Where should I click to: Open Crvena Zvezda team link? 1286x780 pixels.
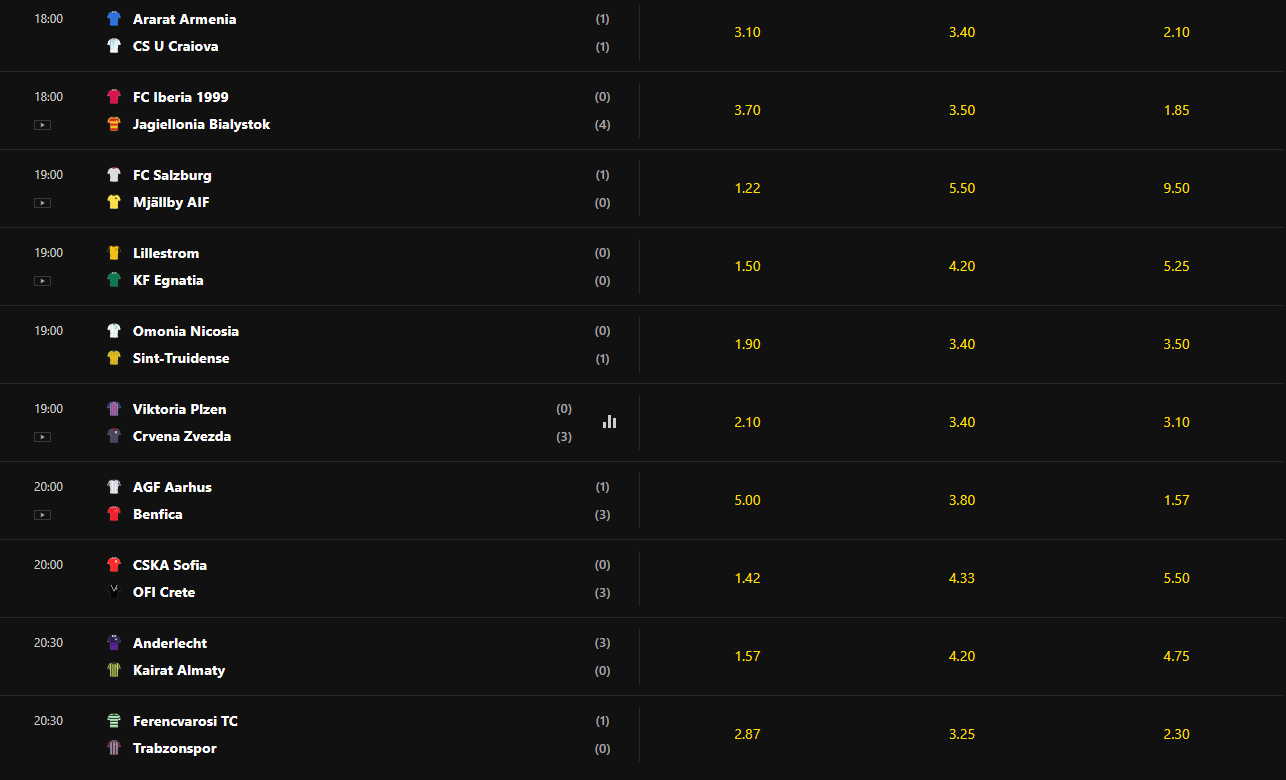click(x=182, y=437)
